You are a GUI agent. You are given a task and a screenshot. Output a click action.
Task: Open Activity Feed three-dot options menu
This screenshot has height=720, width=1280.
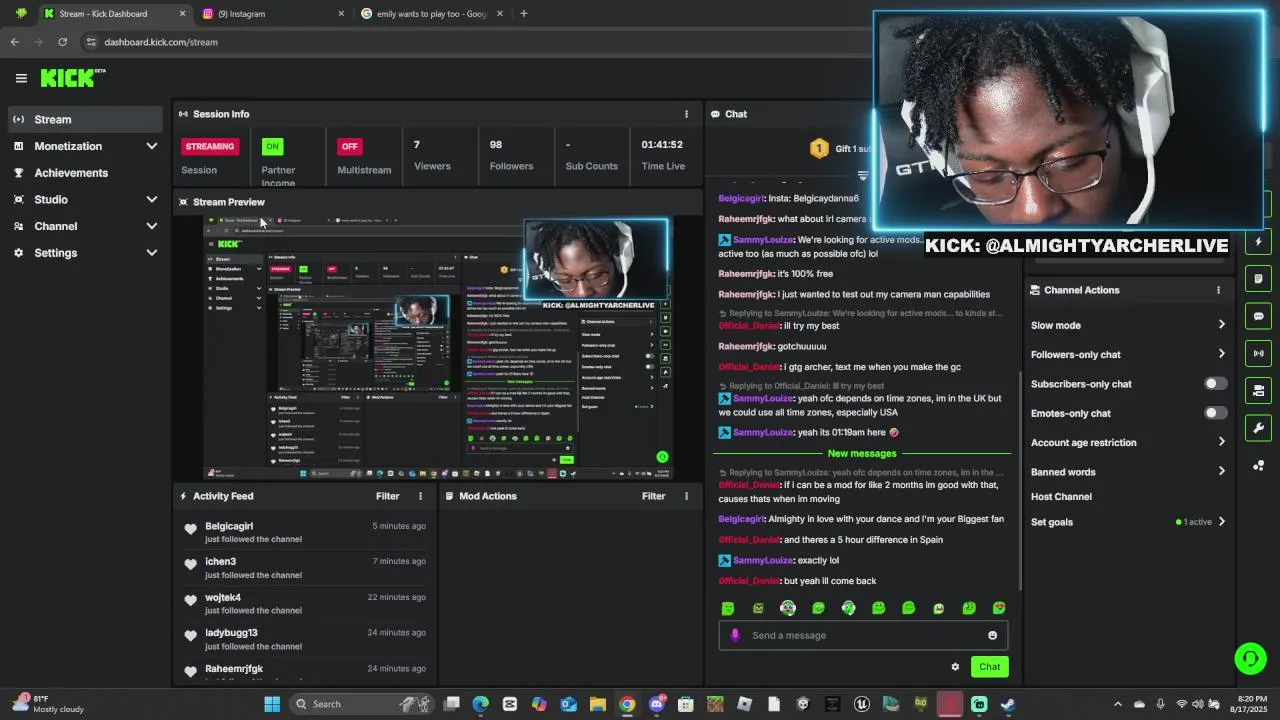point(420,496)
